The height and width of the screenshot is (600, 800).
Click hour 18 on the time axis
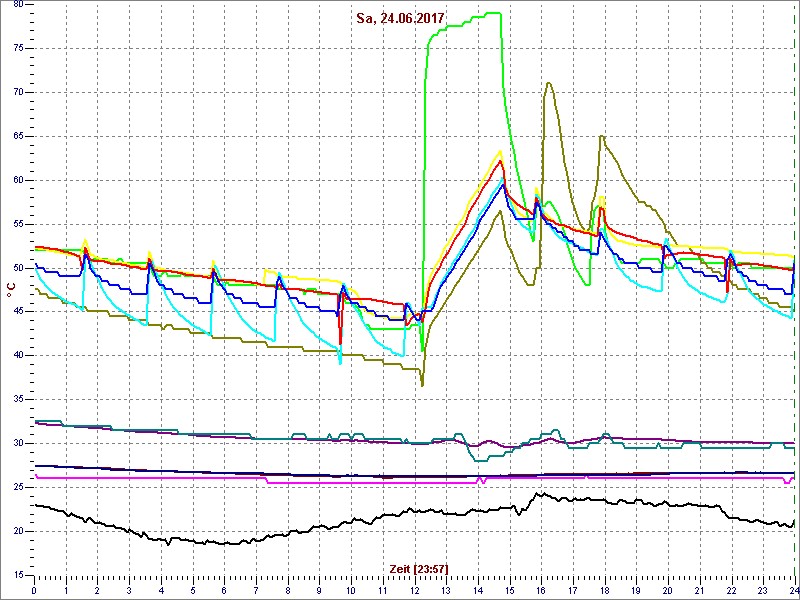click(605, 590)
